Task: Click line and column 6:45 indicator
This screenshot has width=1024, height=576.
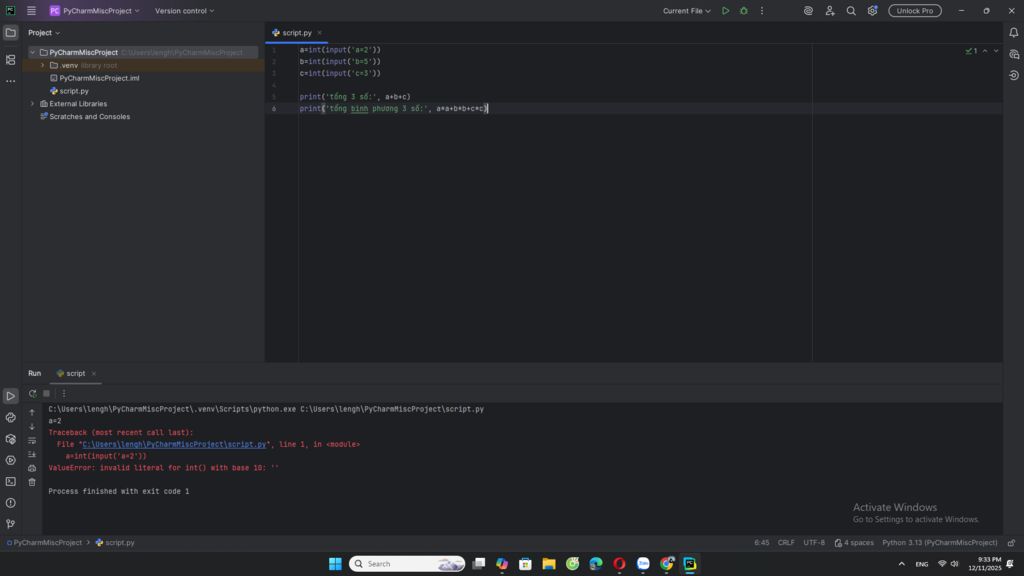Action: [x=761, y=543]
